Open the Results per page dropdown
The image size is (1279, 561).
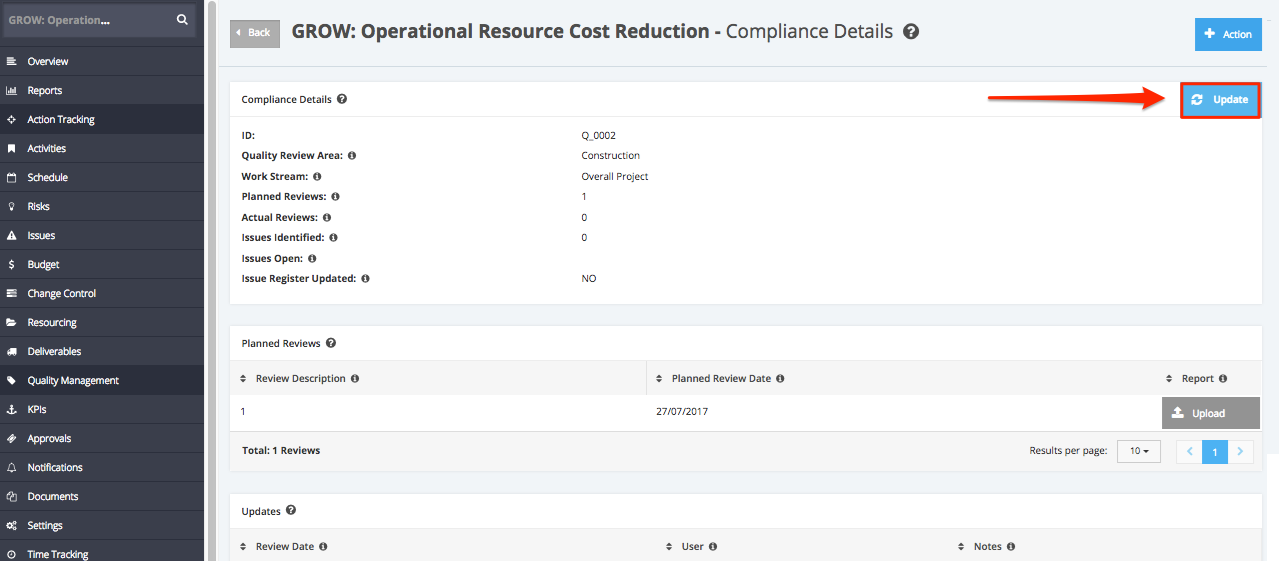(1138, 451)
